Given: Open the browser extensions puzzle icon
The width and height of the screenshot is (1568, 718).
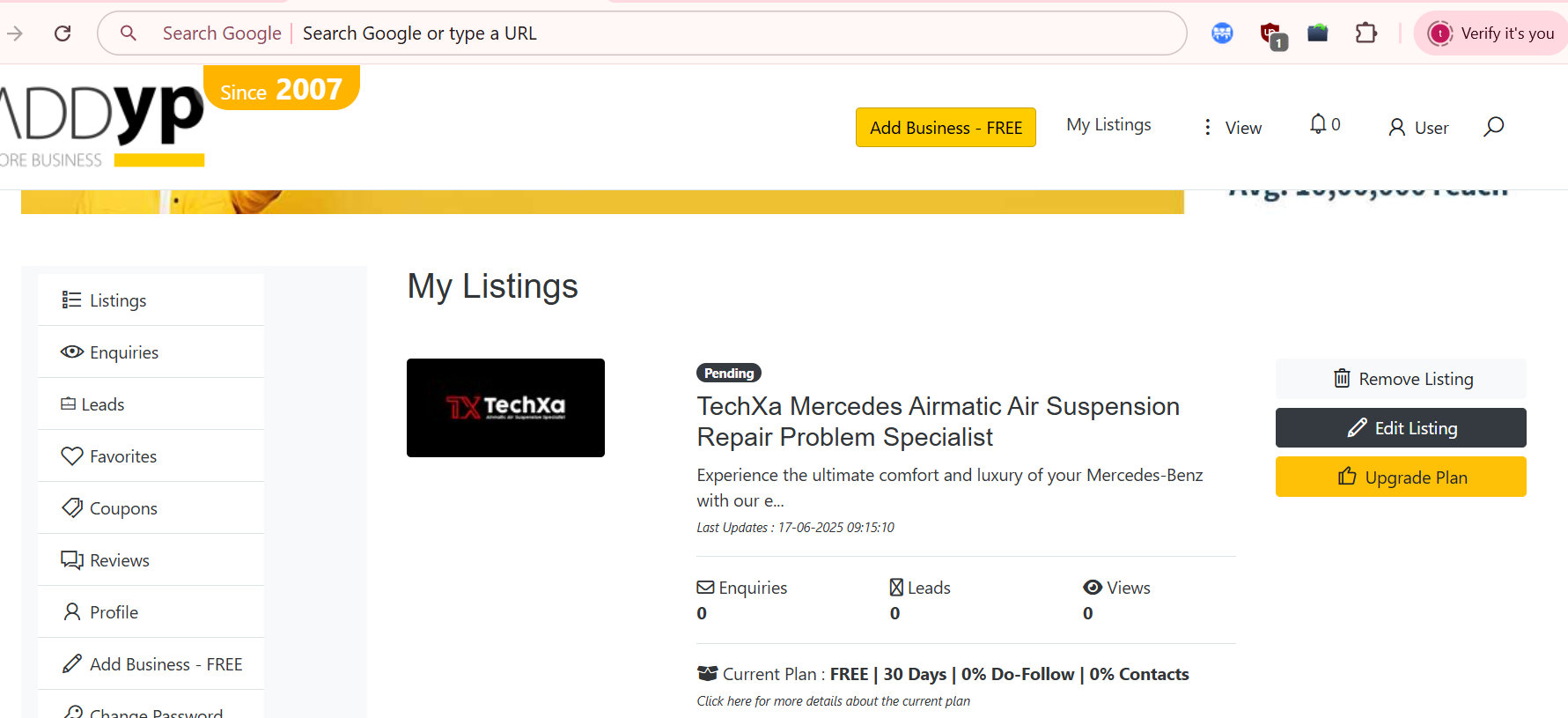Looking at the screenshot, I should [1366, 33].
